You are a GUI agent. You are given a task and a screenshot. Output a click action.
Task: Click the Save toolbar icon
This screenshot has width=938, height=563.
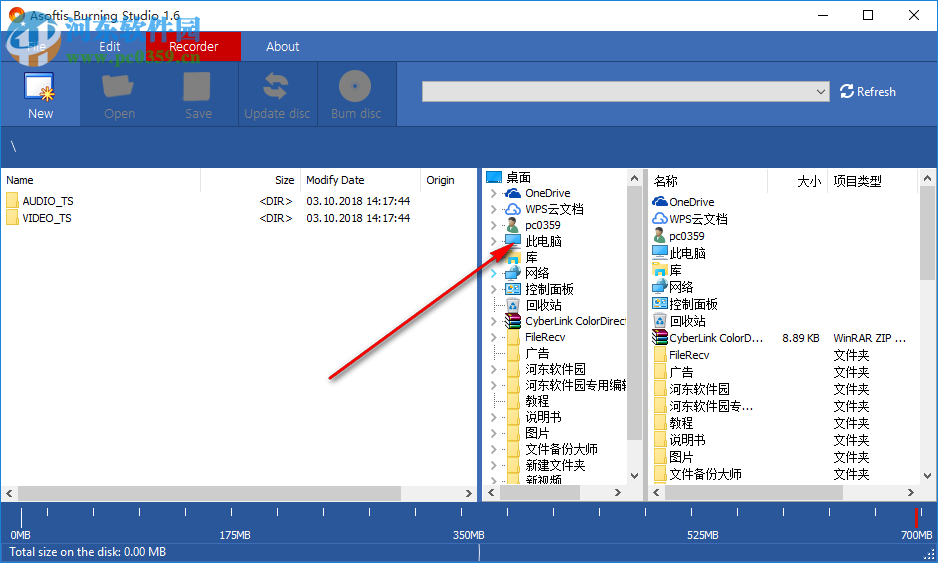197,86
